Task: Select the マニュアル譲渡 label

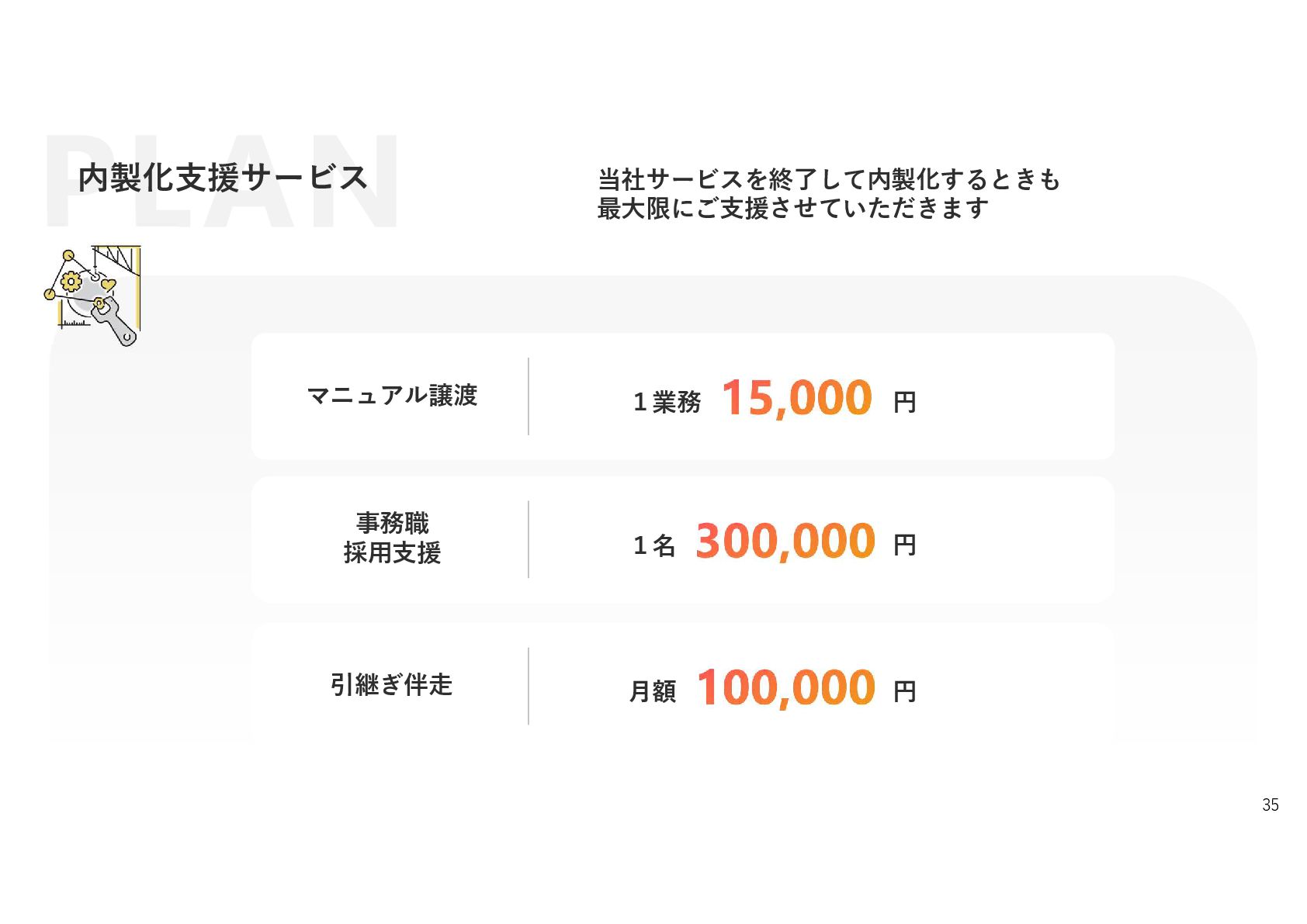Action: (x=392, y=396)
